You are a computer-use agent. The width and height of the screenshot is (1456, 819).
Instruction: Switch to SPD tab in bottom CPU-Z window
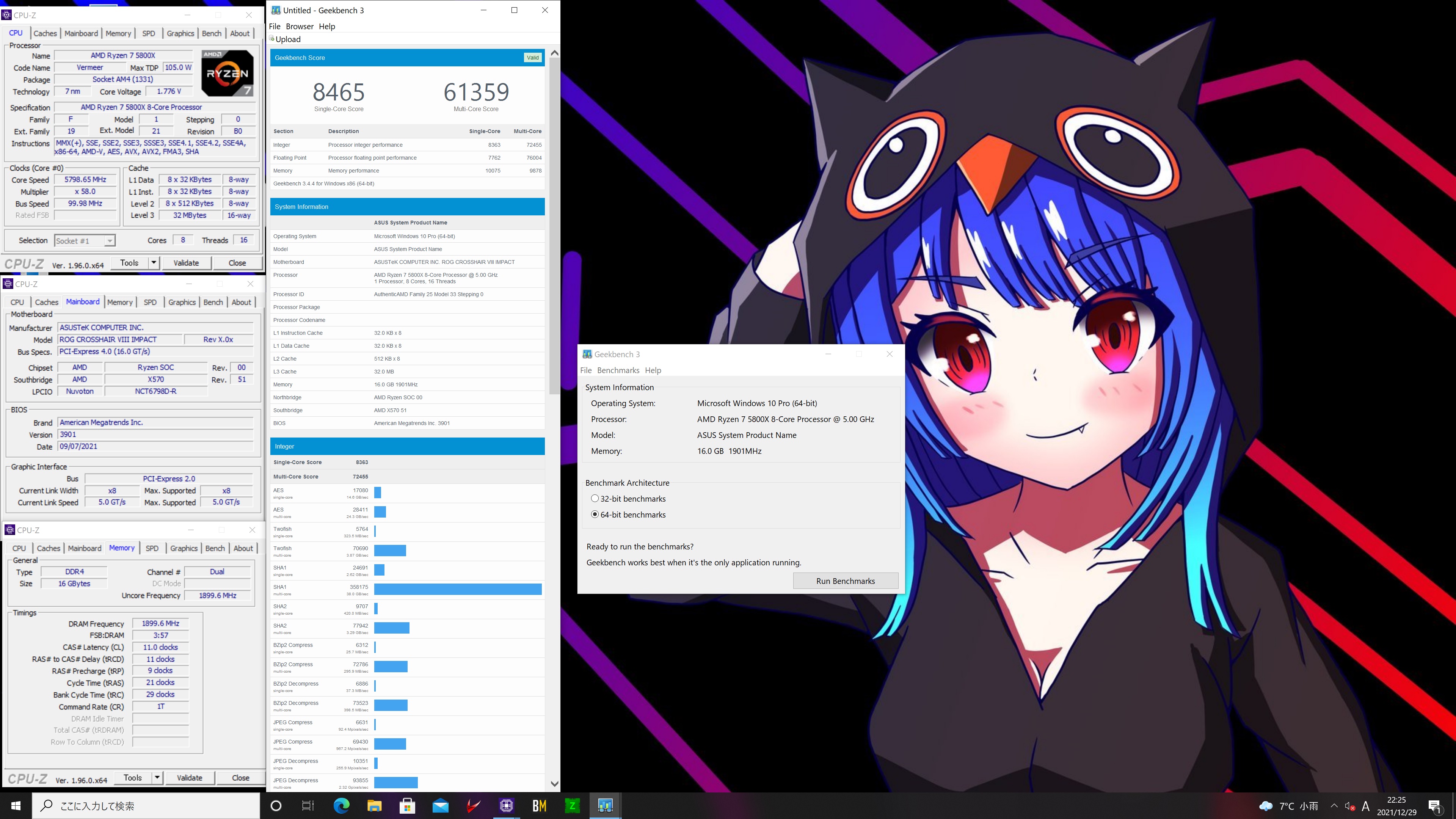click(152, 548)
